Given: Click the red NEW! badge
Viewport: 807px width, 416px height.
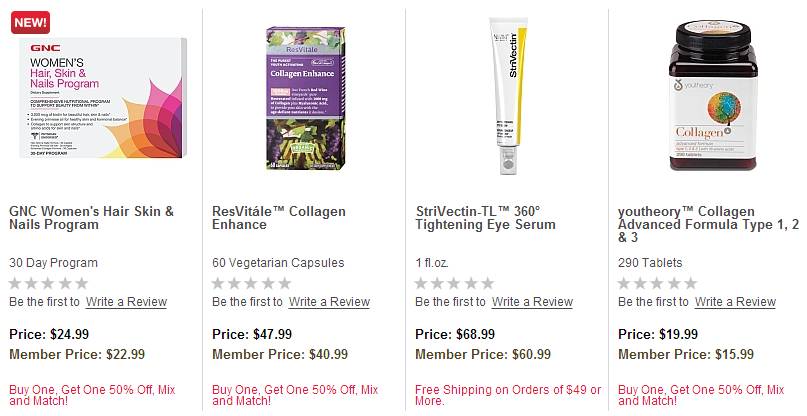Looking at the screenshot, I should click(30, 23).
